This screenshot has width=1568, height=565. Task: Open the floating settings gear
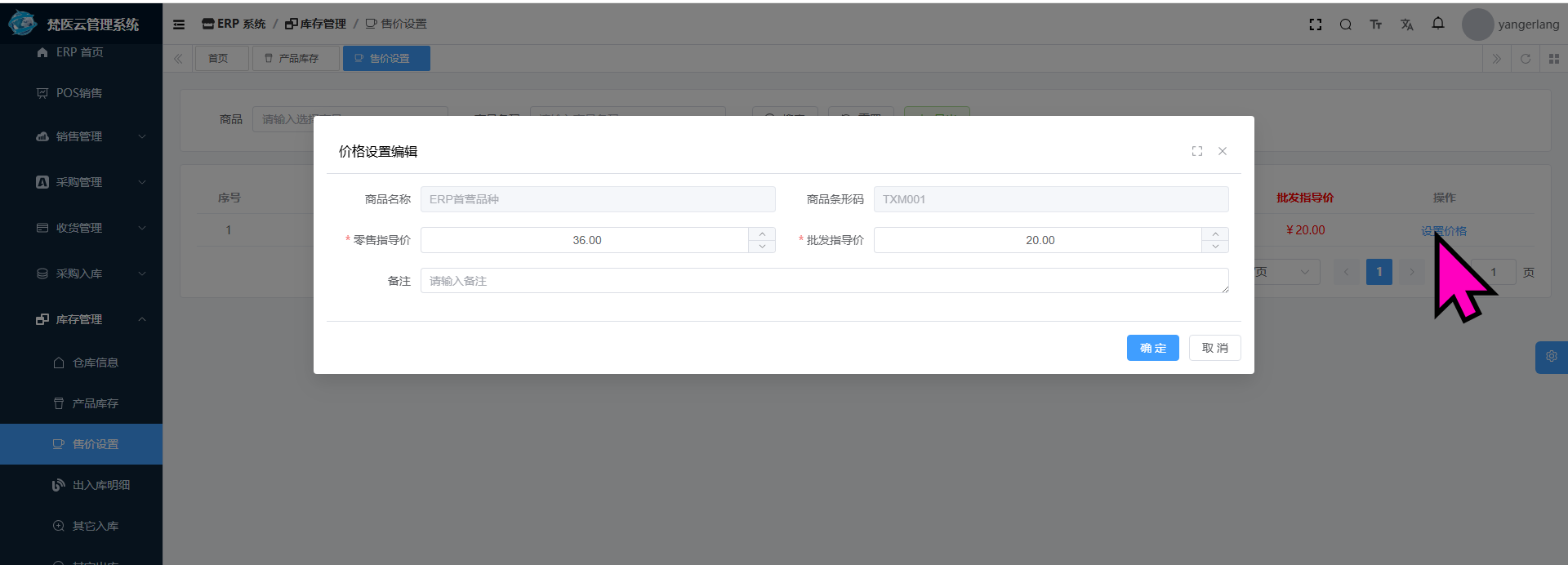pos(1551,357)
